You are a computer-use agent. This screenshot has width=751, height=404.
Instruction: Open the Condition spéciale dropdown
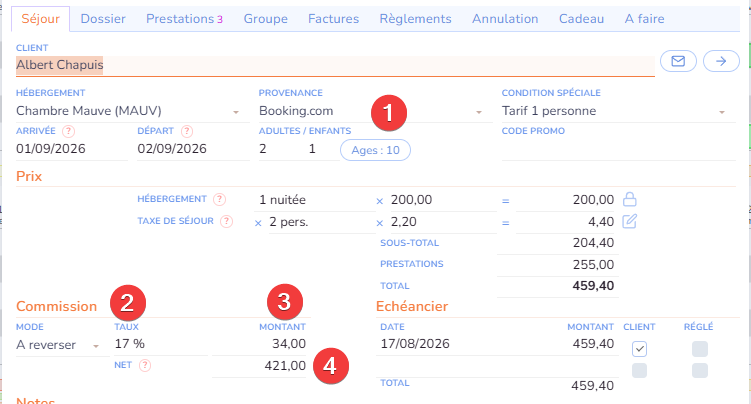pos(613,111)
